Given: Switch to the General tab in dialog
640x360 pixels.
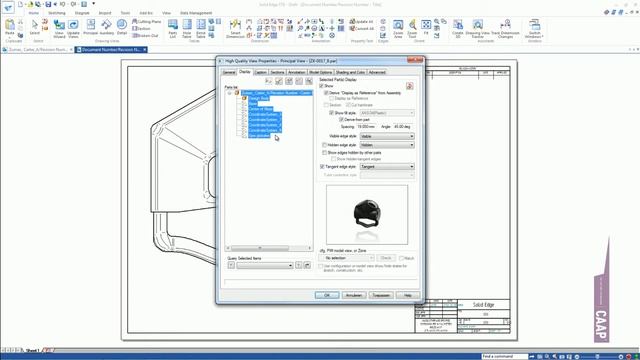Looking at the screenshot, I should point(229,72).
